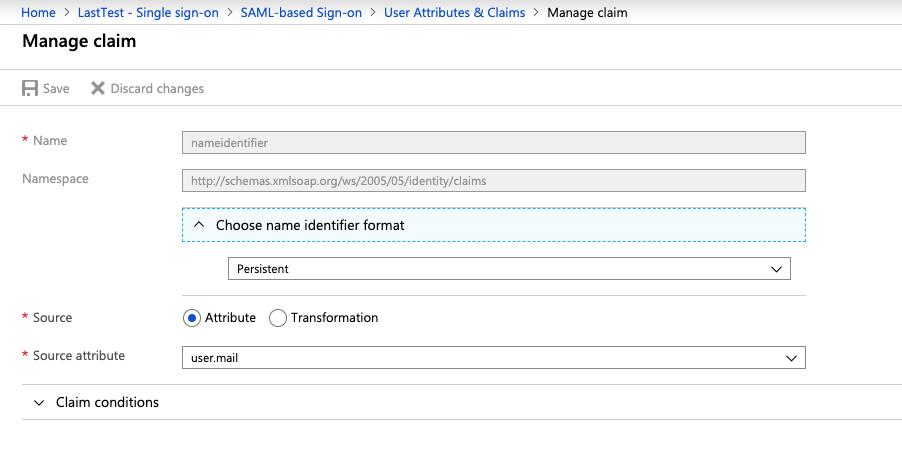Image resolution: width=902 pixels, height=455 pixels.
Task: Return to User Attributes & Claims breadcrumb
Action: [454, 12]
